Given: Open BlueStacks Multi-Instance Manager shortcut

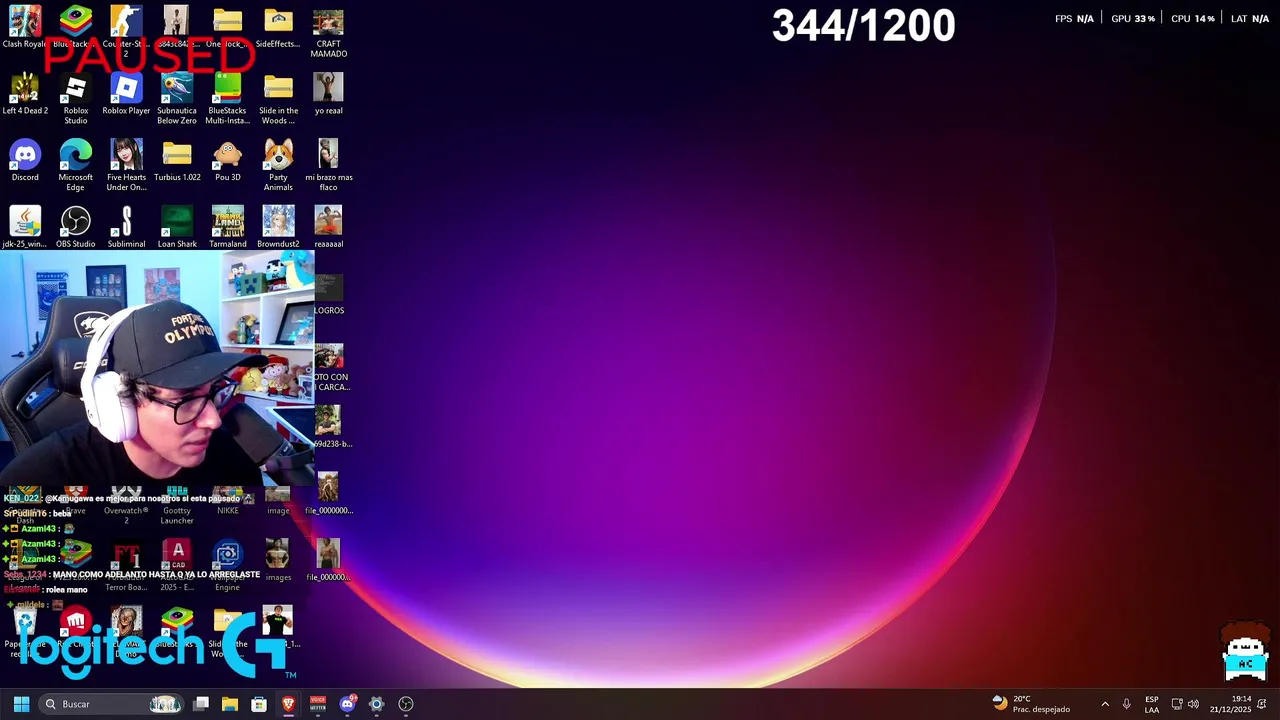Looking at the screenshot, I should [227, 99].
